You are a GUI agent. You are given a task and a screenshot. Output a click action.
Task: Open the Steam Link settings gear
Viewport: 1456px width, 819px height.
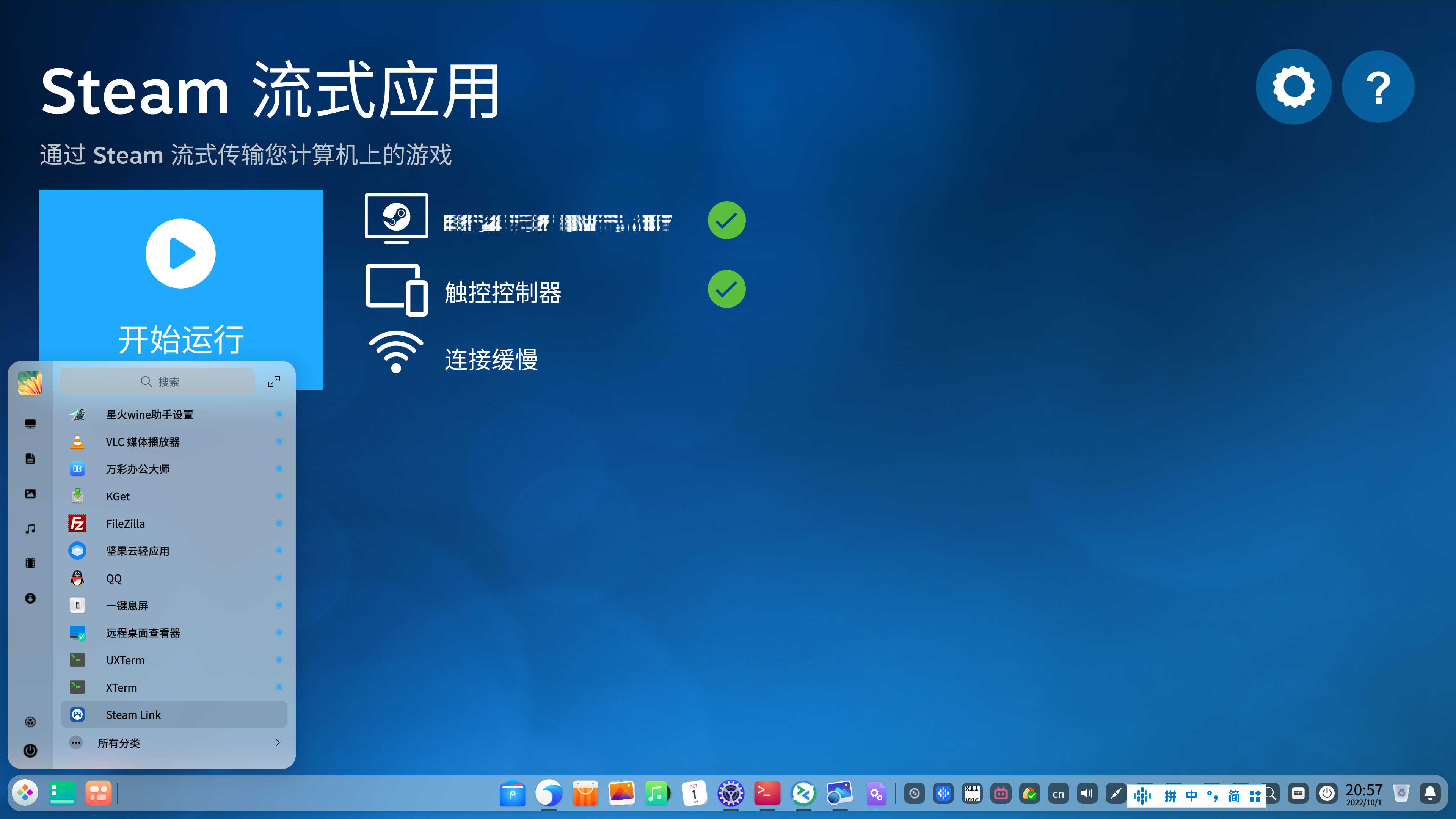pyautogui.click(x=1293, y=87)
